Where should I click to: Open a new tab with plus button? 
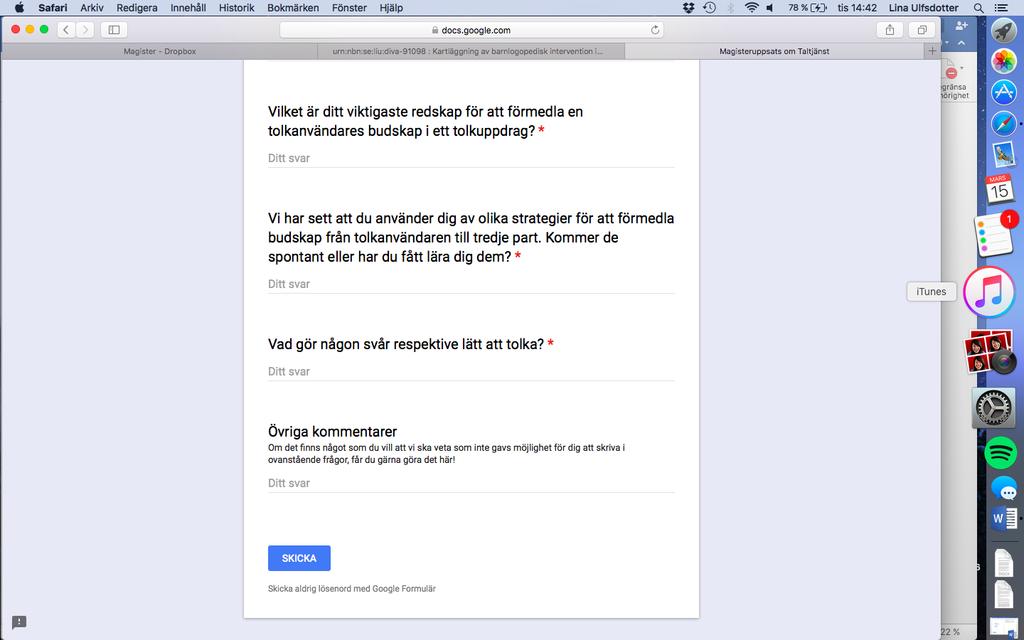coord(932,51)
